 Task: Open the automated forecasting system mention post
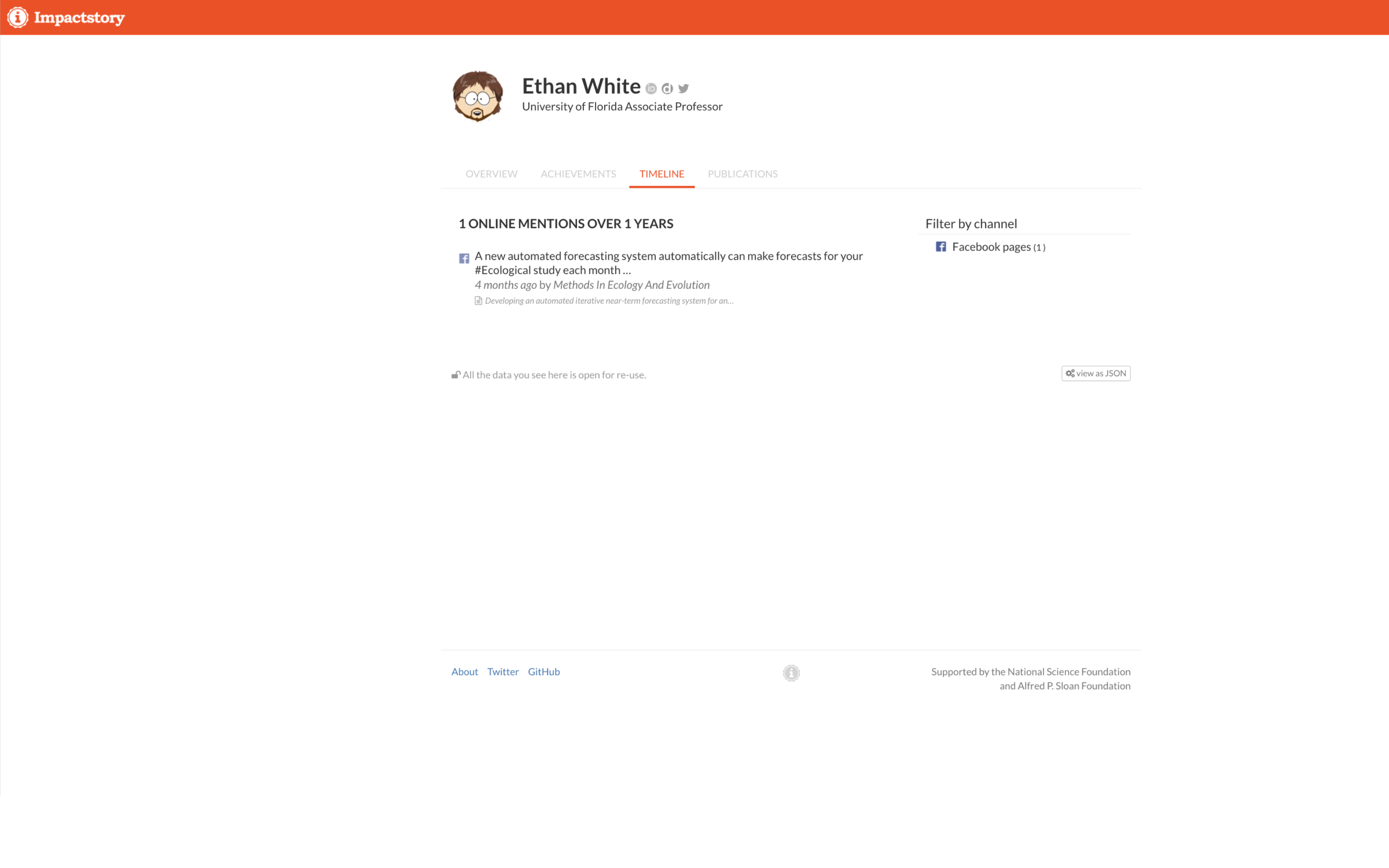click(668, 263)
